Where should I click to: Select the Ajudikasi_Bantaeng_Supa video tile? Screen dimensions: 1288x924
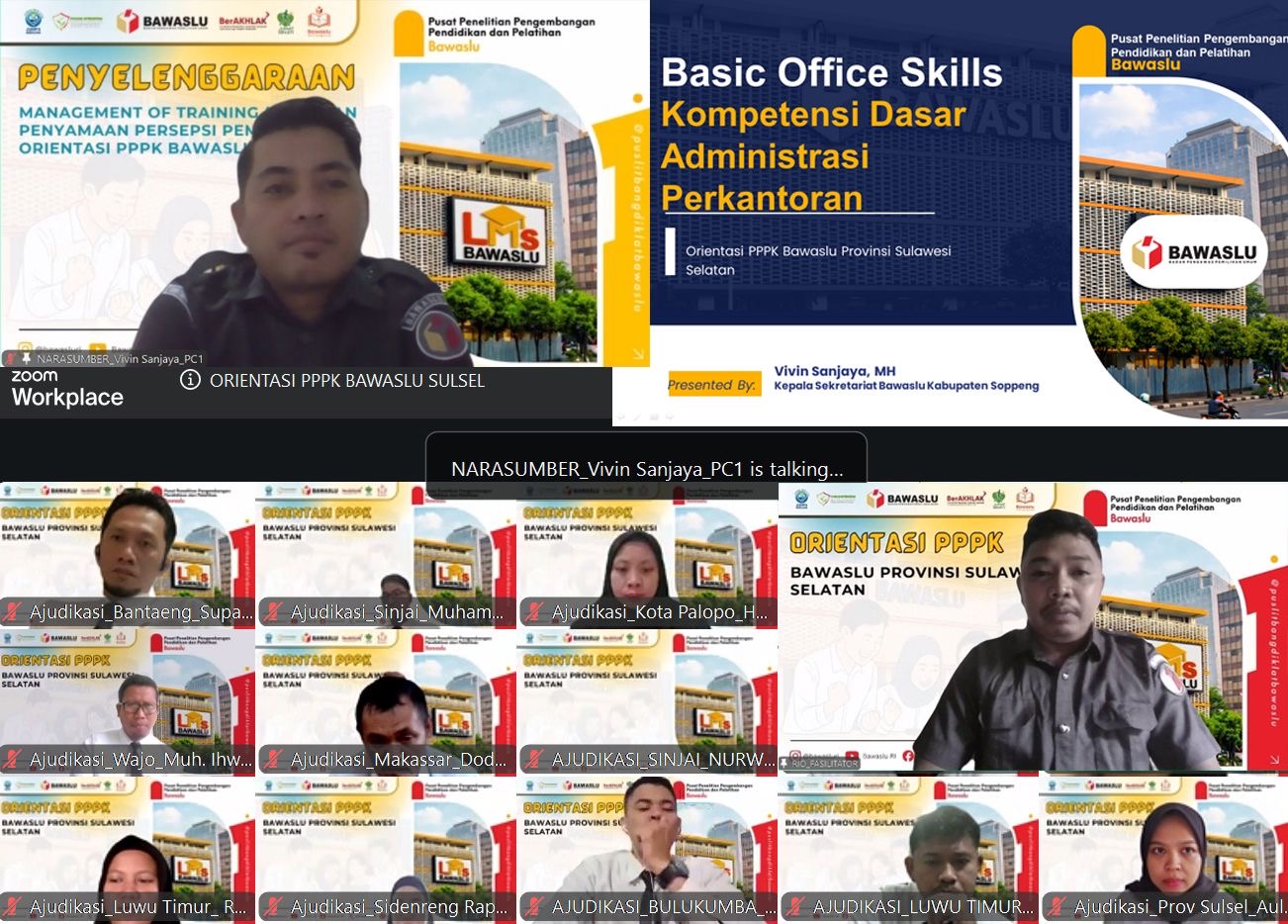128,555
